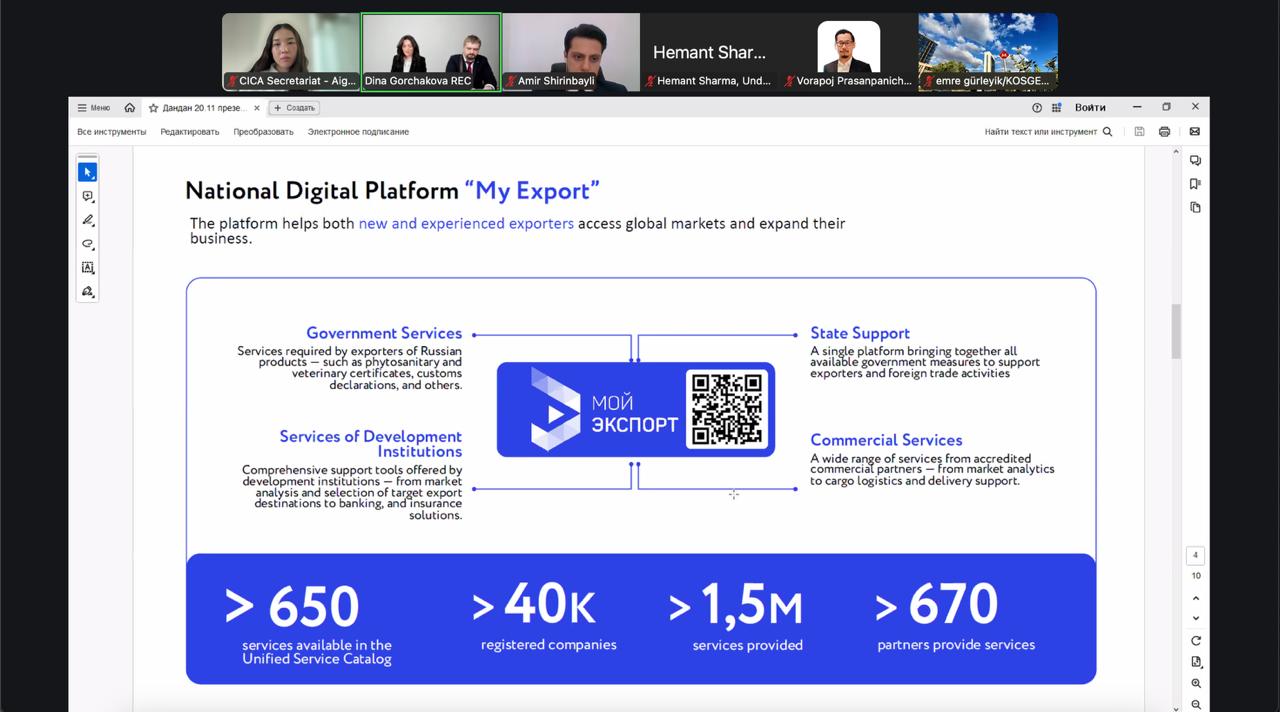This screenshot has width=1280, height=712.
Task: Open the sign/fill stamp tool
Action: [x=88, y=292]
